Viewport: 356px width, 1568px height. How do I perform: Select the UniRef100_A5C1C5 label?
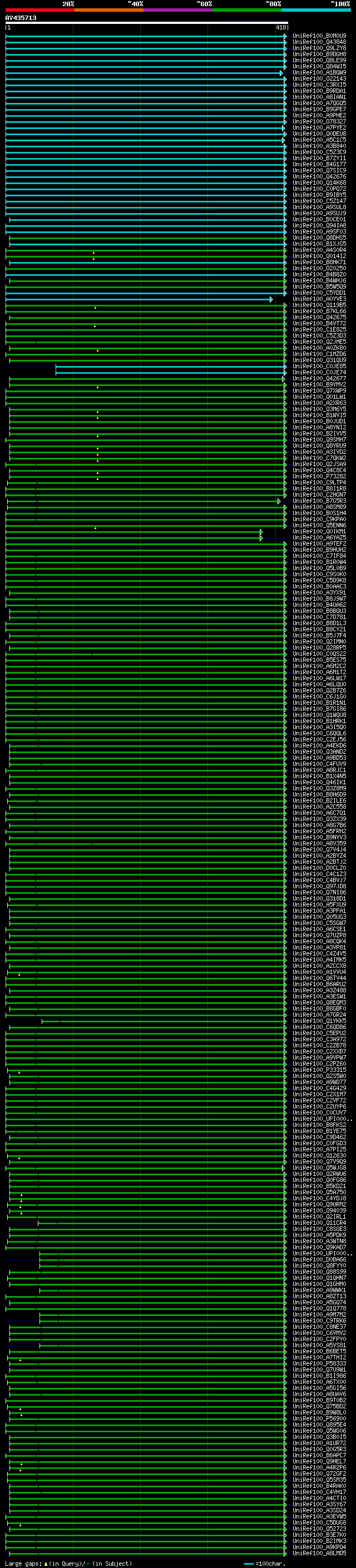(319, 140)
